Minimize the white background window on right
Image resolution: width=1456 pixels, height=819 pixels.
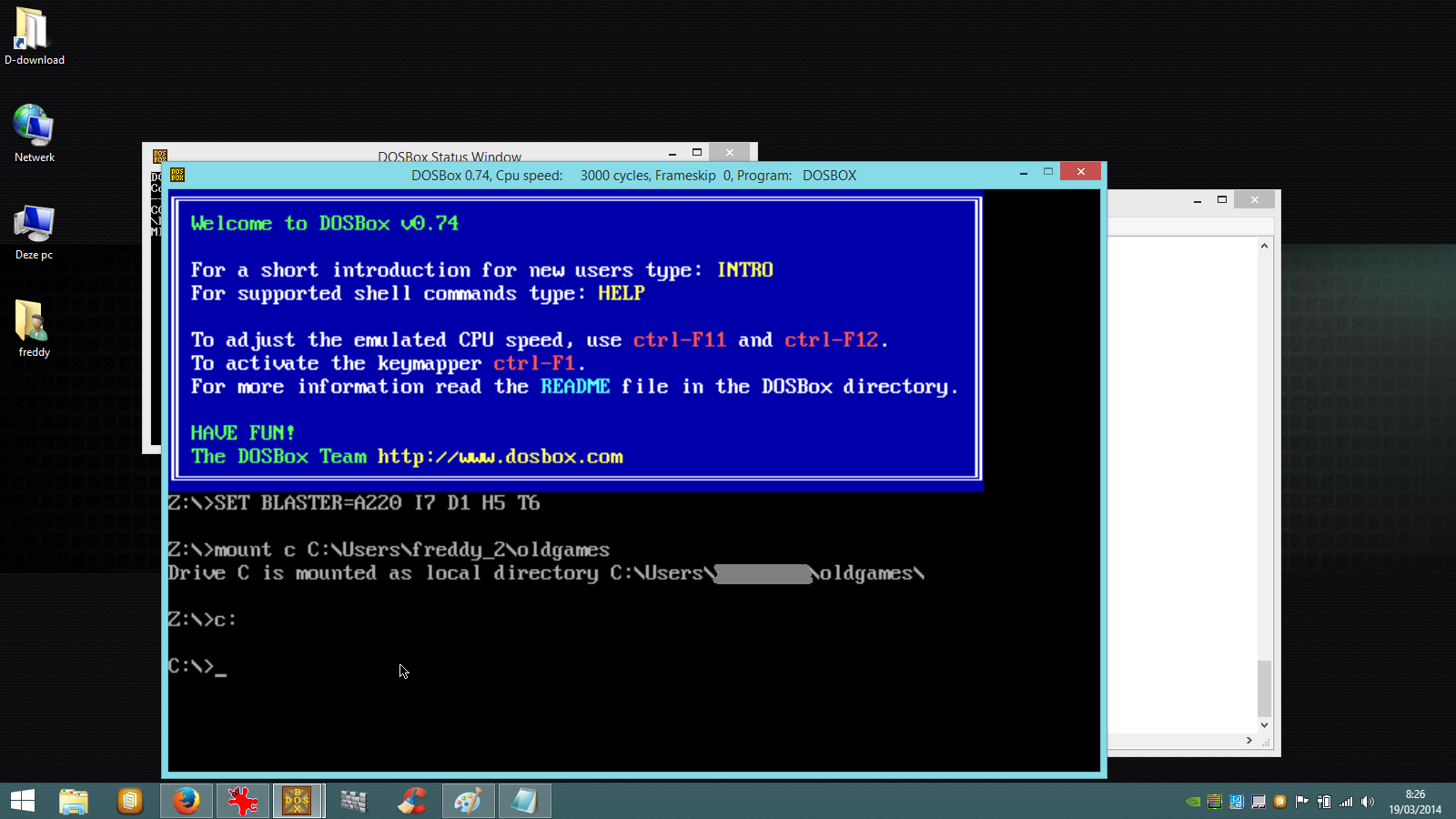tap(1198, 200)
